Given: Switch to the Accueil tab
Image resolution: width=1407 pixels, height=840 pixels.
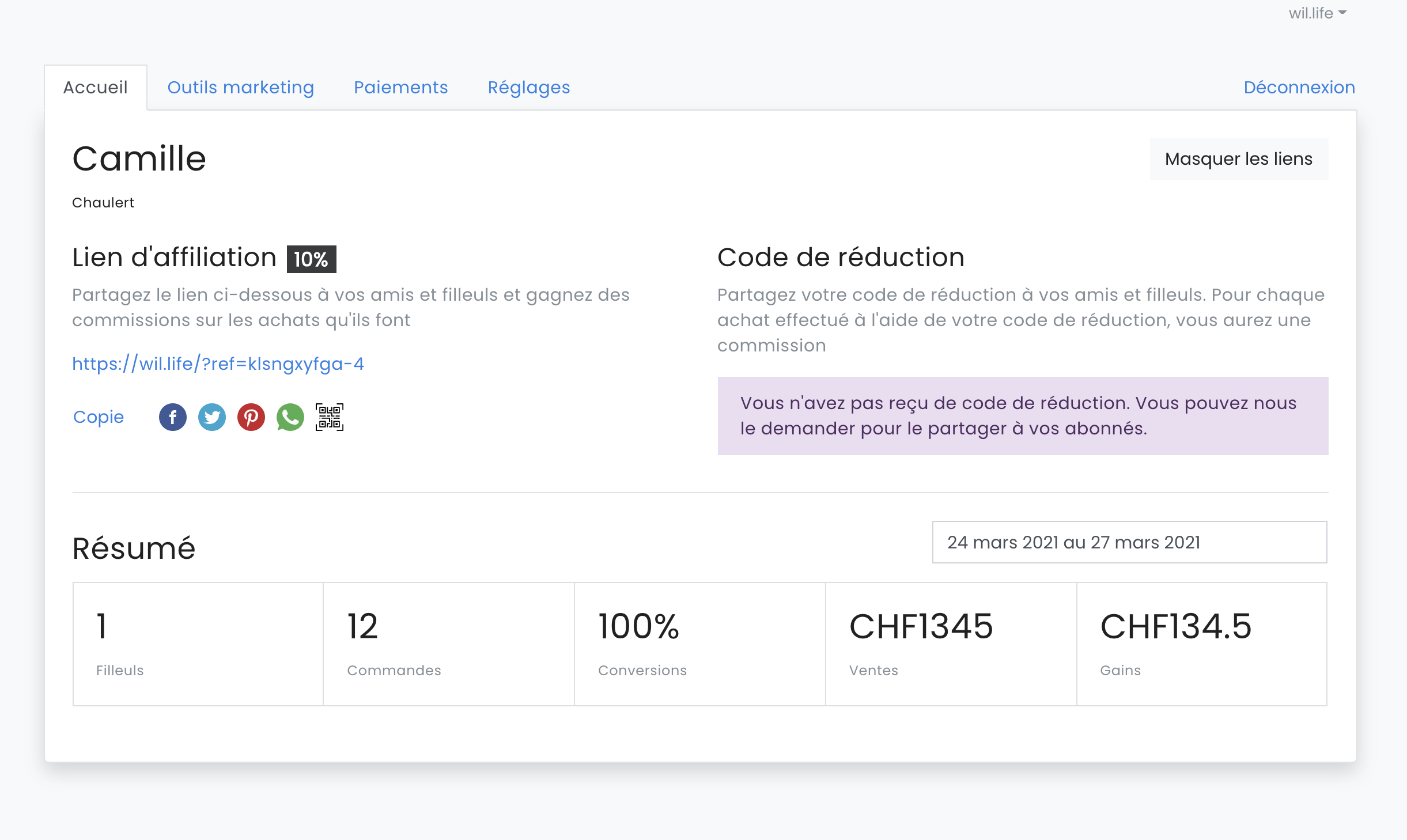Looking at the screenshot, I should tap(96, 88).
